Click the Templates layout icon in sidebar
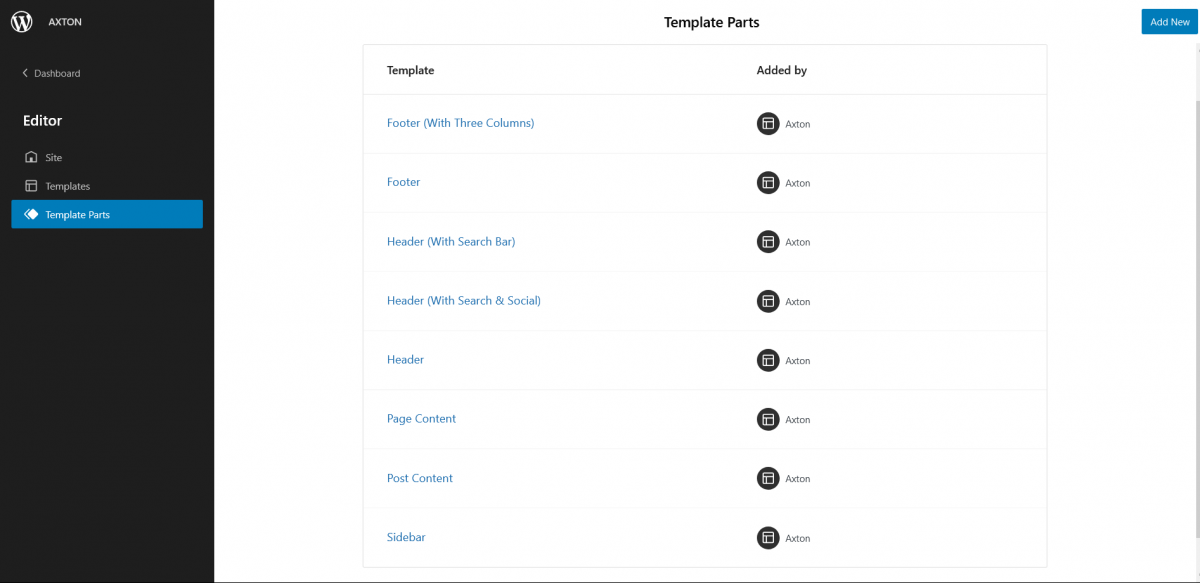This screenshot has width=1200, height=583. (x=31, y=186)
